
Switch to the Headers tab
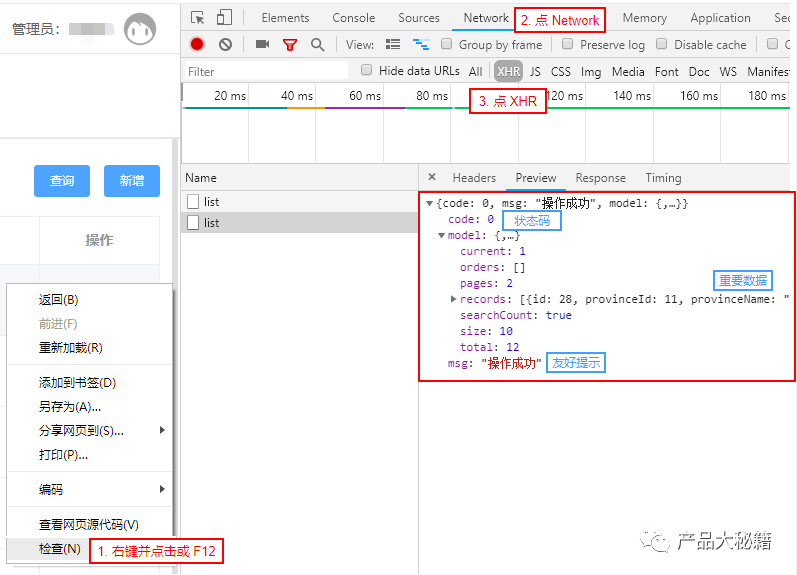[474, 178]
